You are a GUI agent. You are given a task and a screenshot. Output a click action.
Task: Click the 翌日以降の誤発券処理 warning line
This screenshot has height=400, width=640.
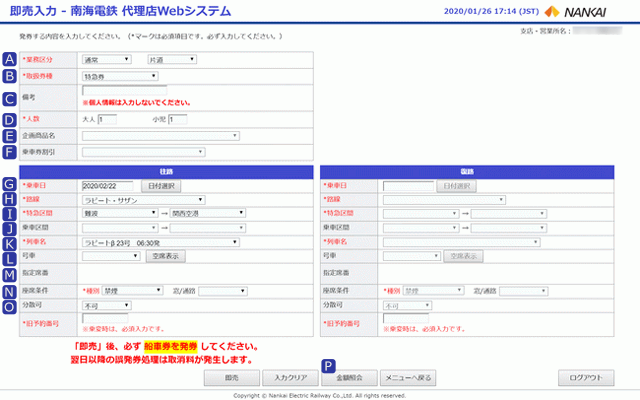tap(161, 360)
